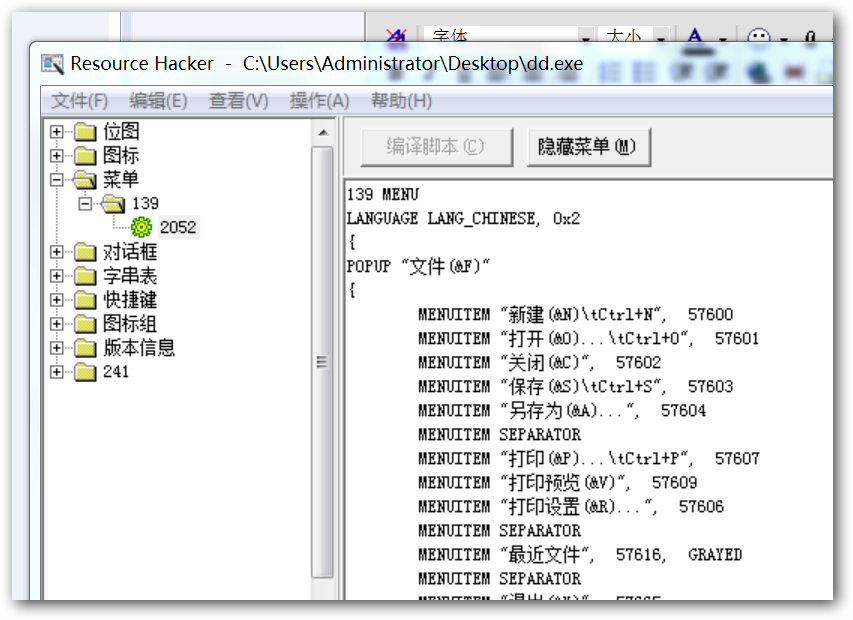This screenshot has width=853, height=620.
Task: Click the 新建(&N) 57600 menuitem line
Action: pos(576,314)
